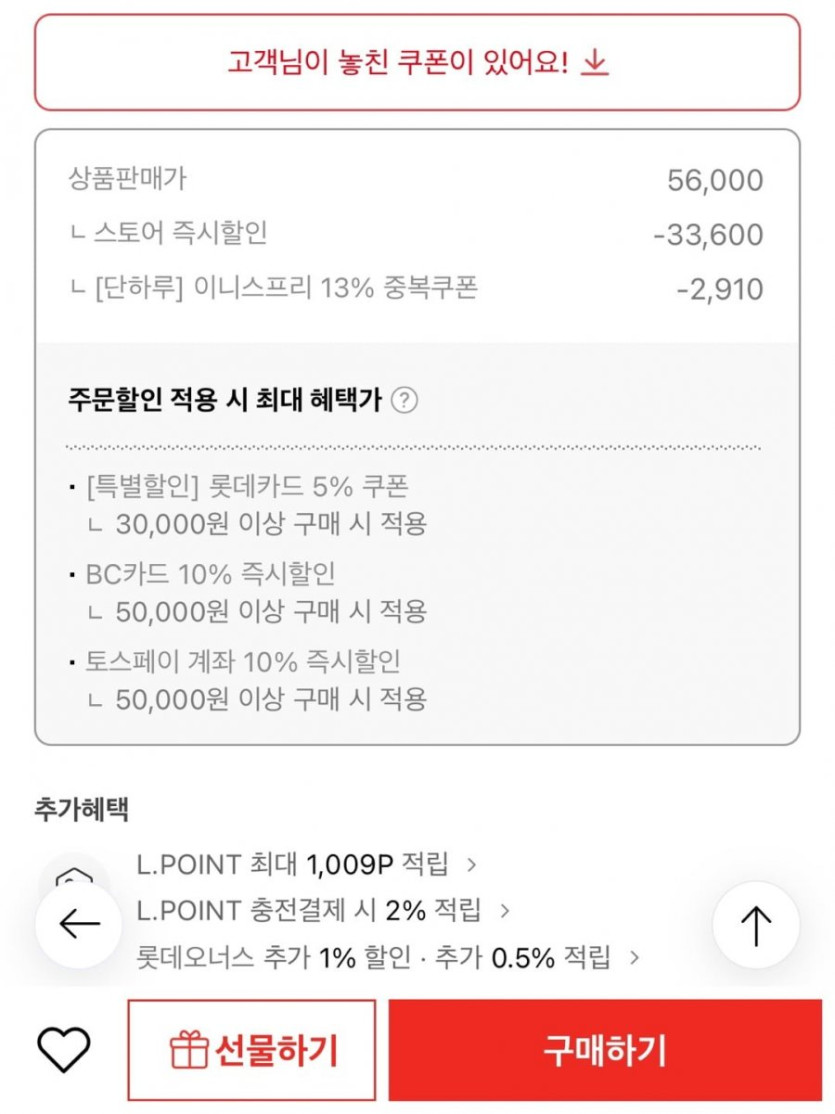Tap the 이니스프리 13% 중복쿠폰 line
Image resolution: width=835 pixels, height=1114 pixels.
(x=285, y=289)
